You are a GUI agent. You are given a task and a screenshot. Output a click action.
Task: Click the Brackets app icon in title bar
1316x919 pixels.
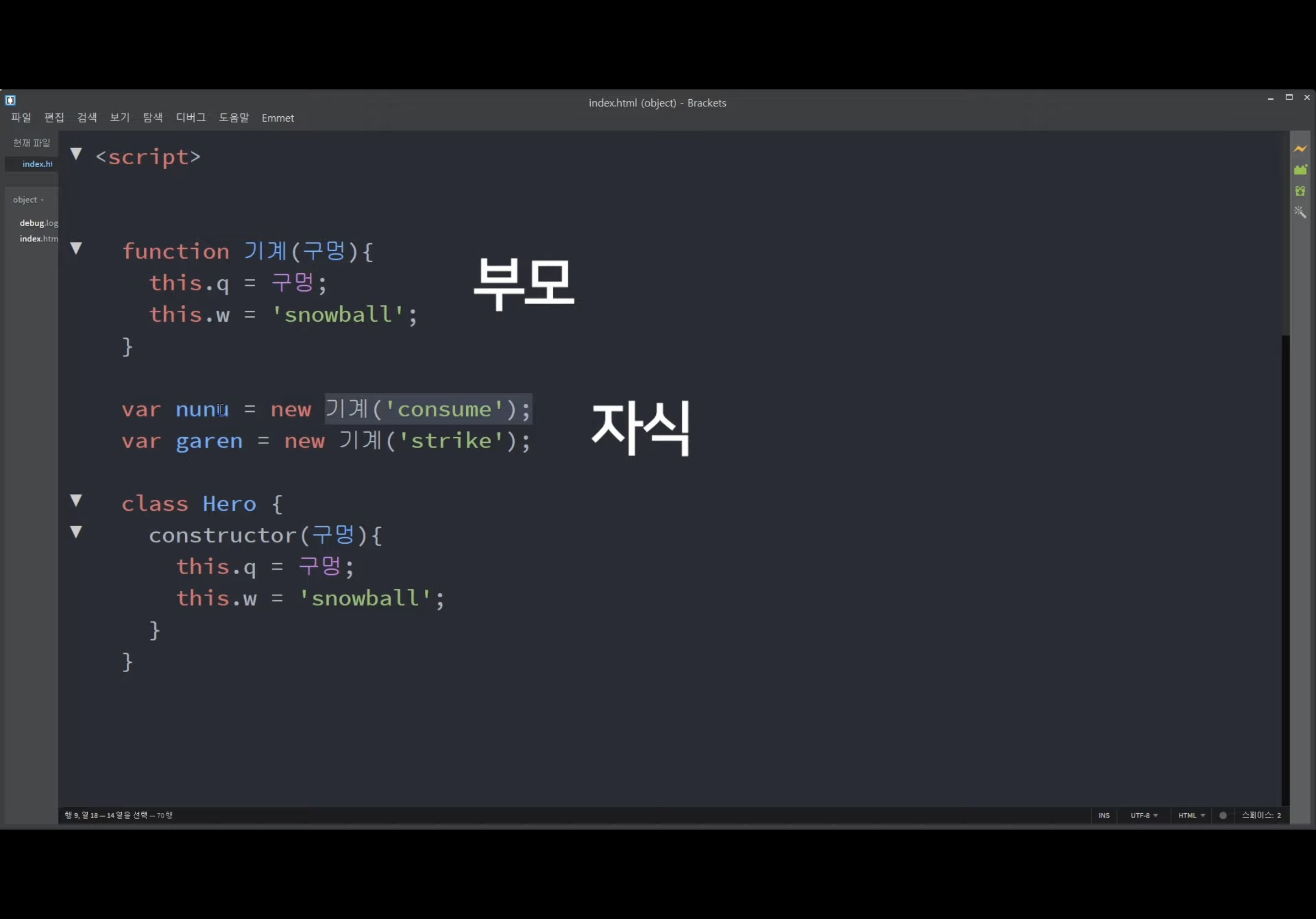[10, 100]
